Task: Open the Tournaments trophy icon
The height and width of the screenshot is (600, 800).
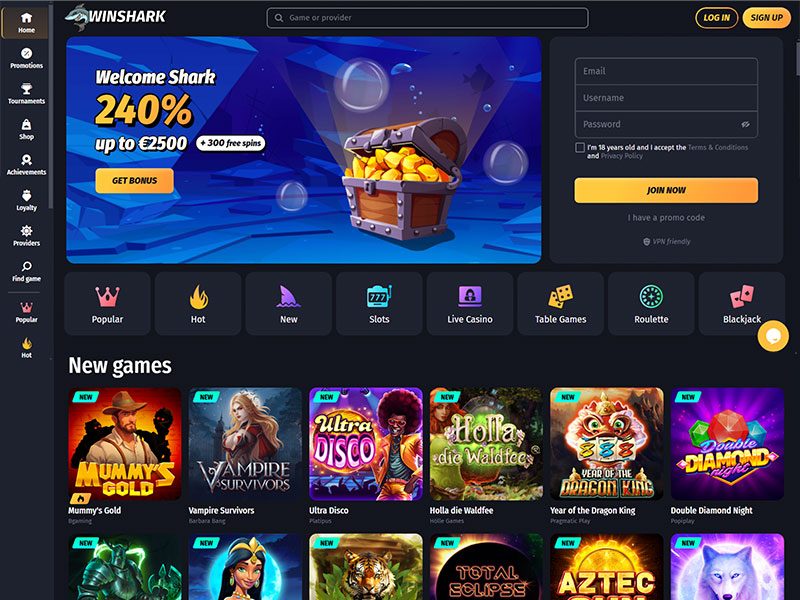Action: [x=27, y=89]
